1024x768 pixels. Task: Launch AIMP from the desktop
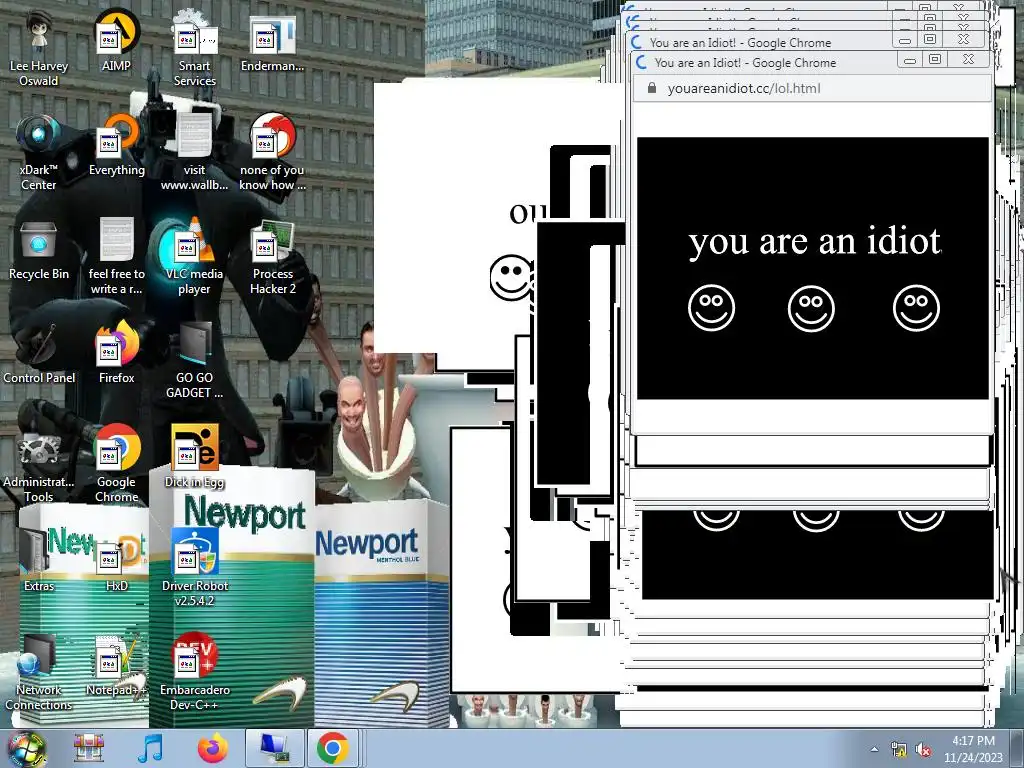click(116, 42)
